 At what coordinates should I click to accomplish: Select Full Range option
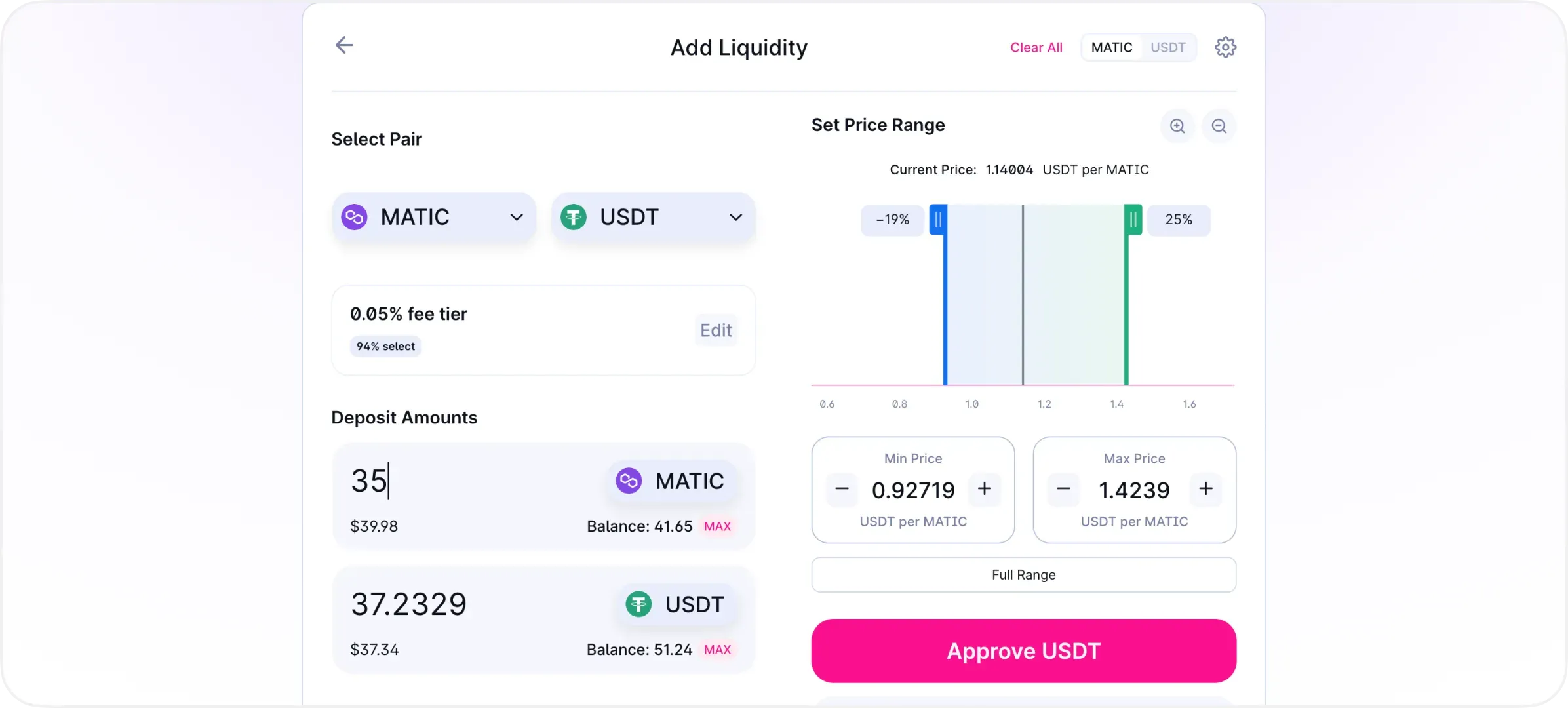tap(1024, 575)
